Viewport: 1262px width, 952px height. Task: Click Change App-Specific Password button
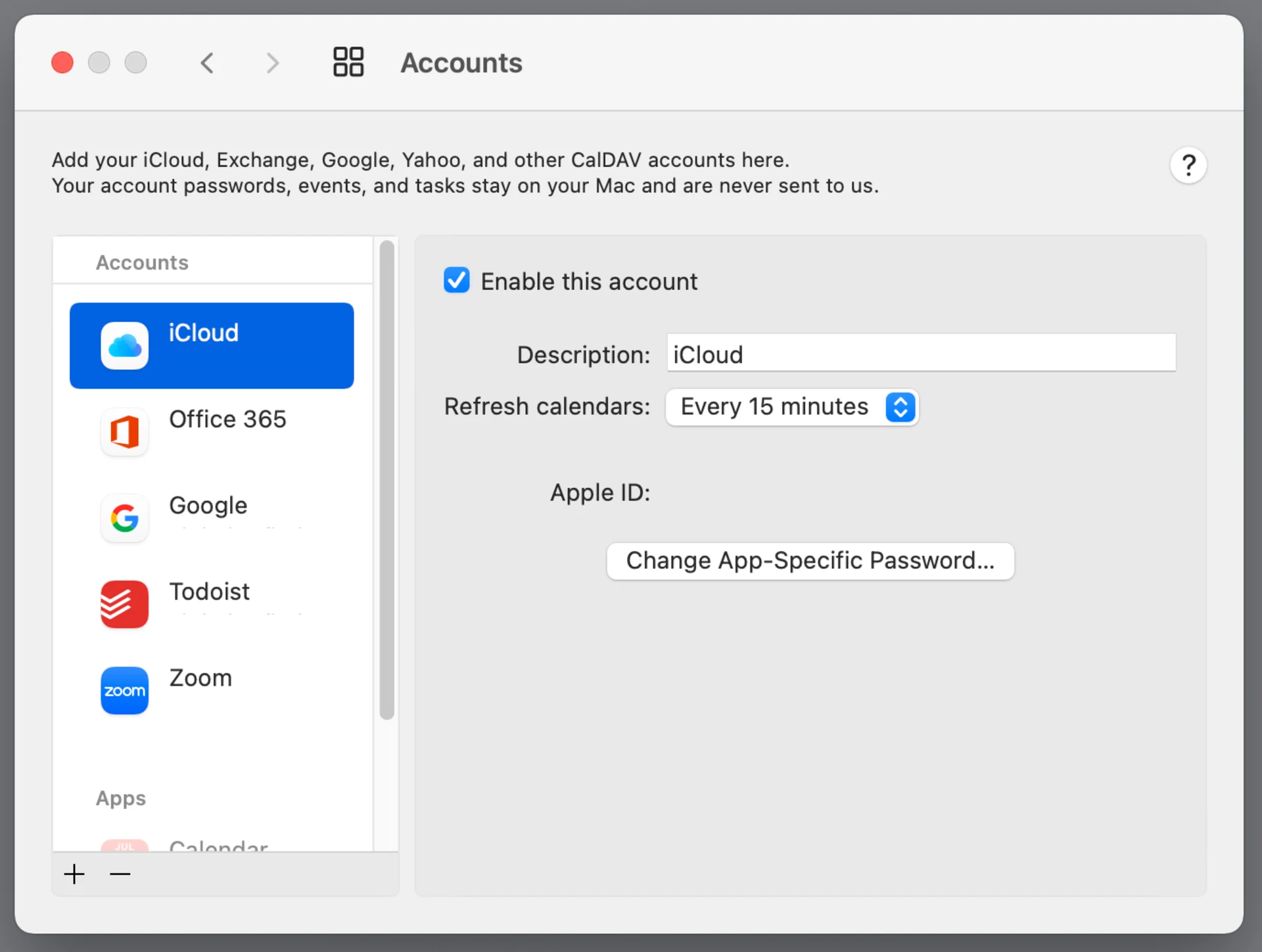tap(810, 560)
